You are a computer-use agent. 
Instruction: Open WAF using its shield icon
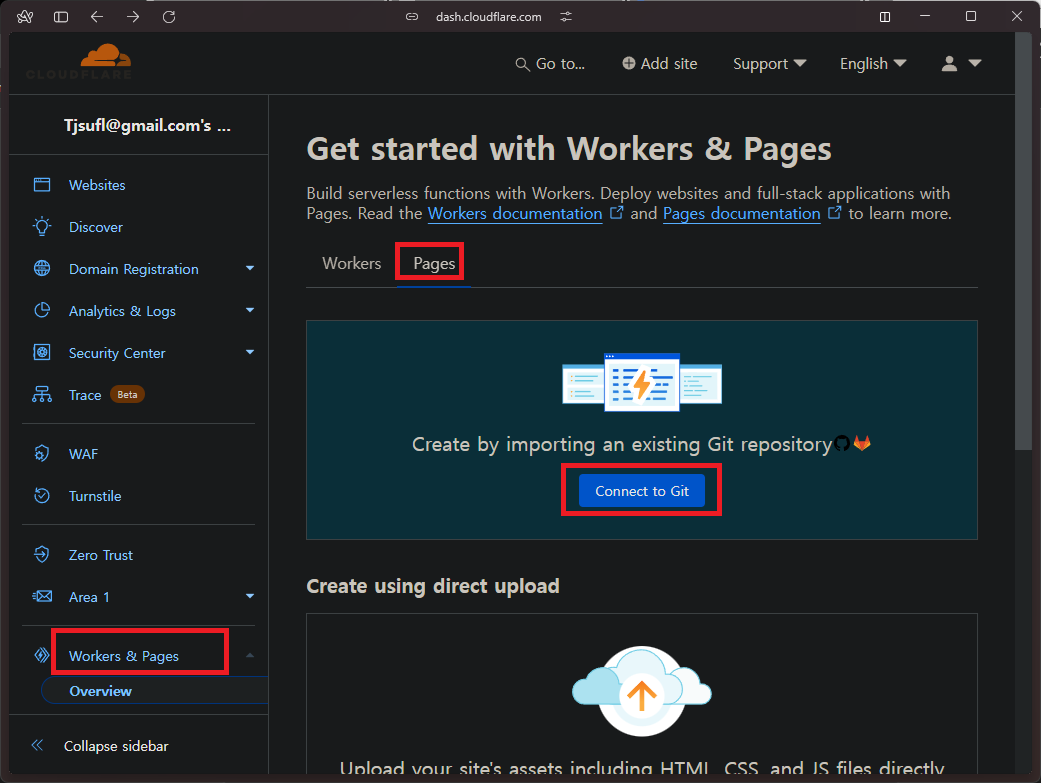tap(42, 453)
